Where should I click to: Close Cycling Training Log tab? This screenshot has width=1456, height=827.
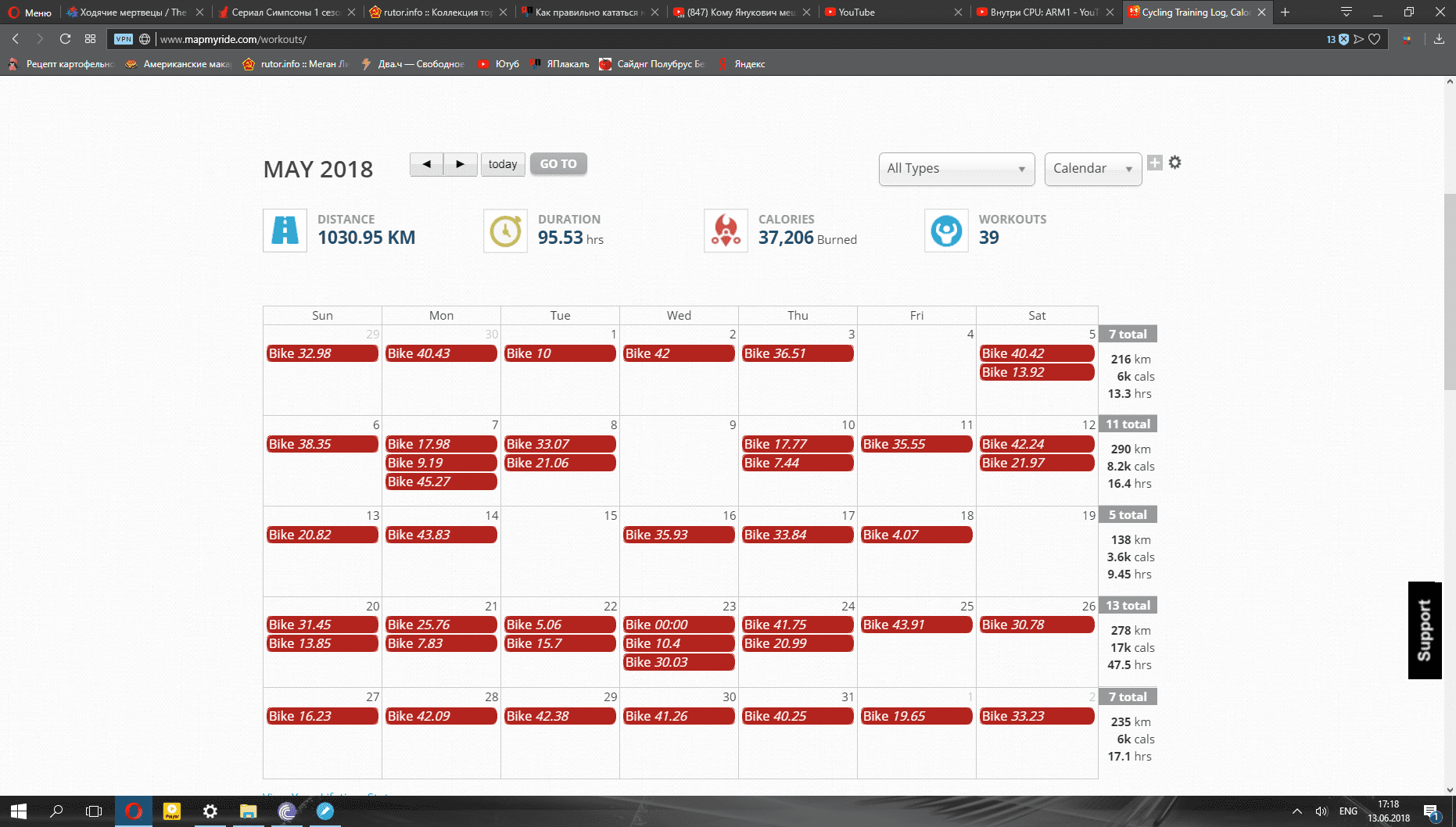coord(1261,13)
